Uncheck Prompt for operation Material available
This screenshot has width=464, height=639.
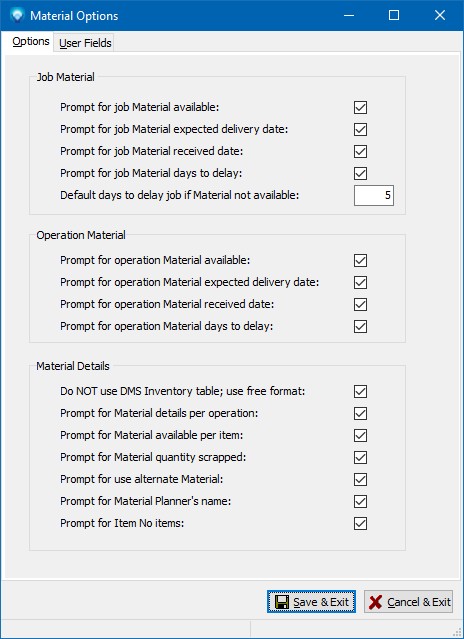(361, 260)
